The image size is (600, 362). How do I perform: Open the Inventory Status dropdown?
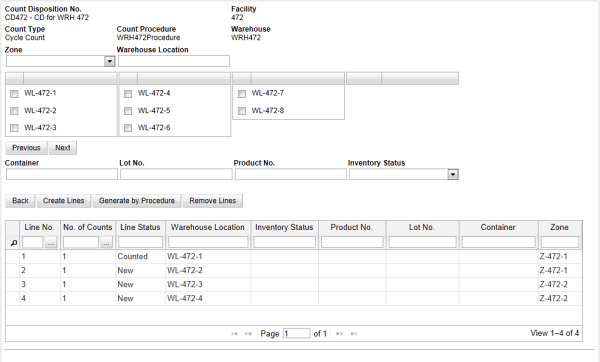(453, 174)
